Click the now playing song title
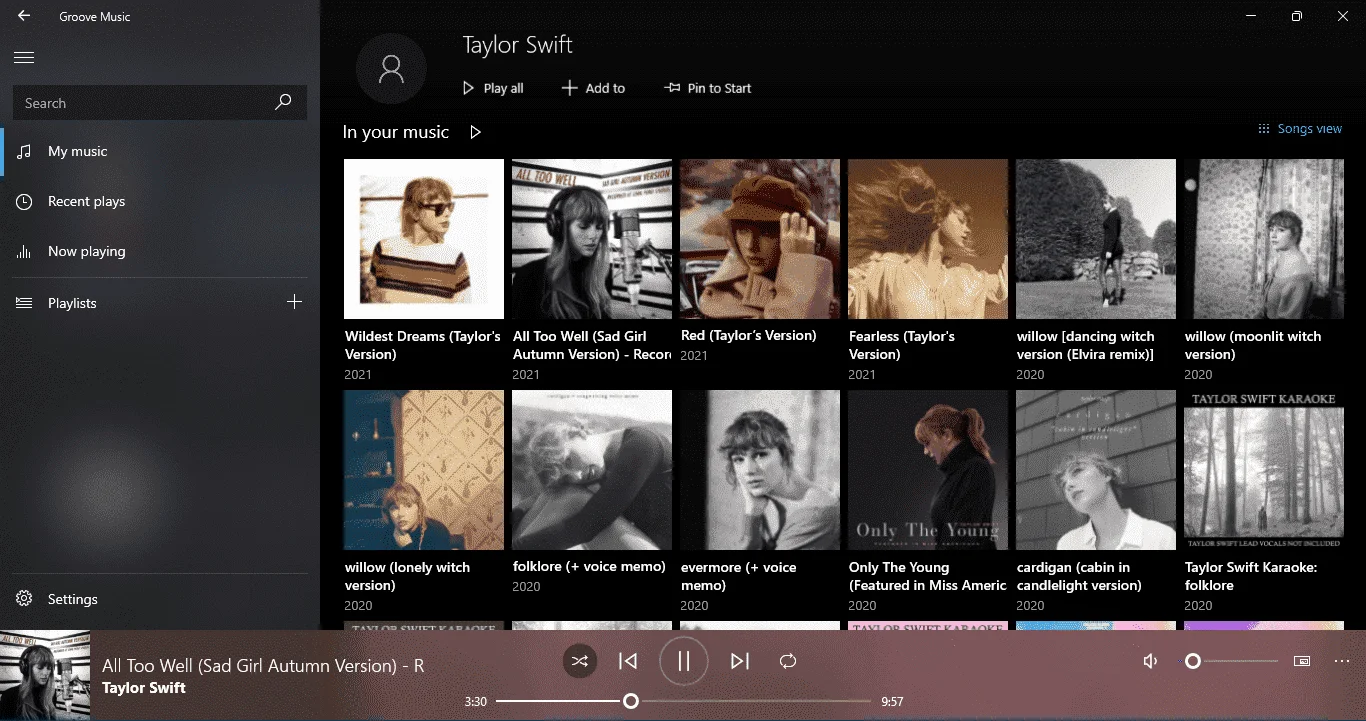The width and height of the screenshot is (1366, 721). click(x=263, y=666)
